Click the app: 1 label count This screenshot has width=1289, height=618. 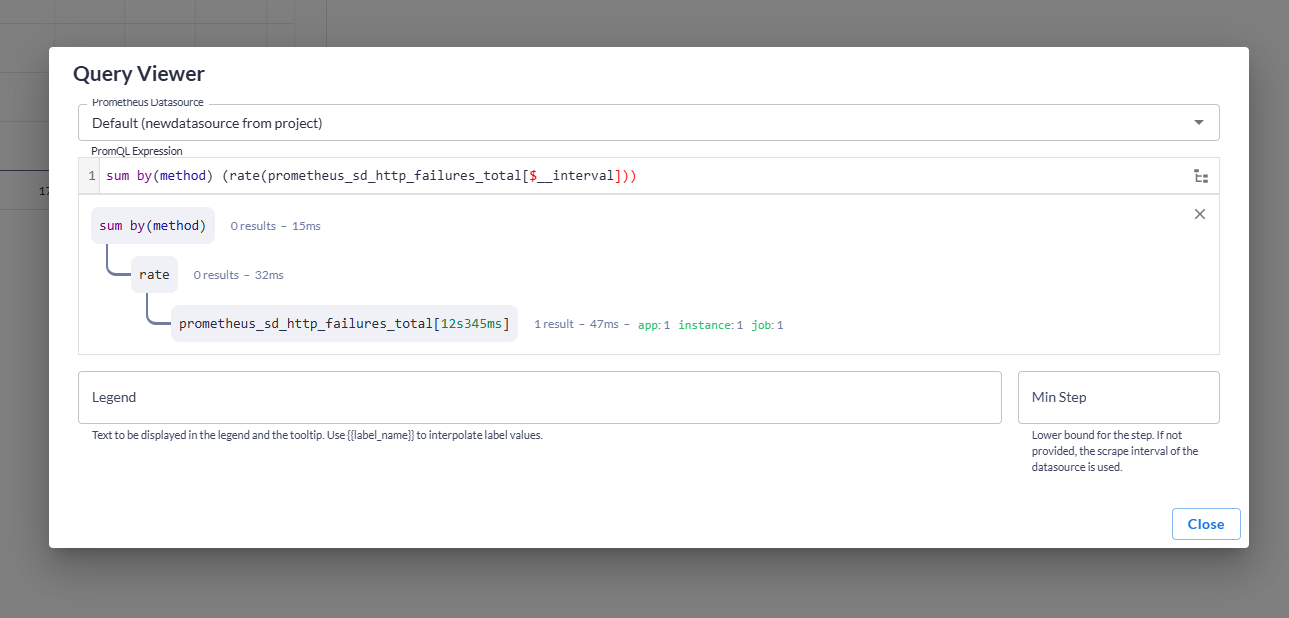point(654,325)
